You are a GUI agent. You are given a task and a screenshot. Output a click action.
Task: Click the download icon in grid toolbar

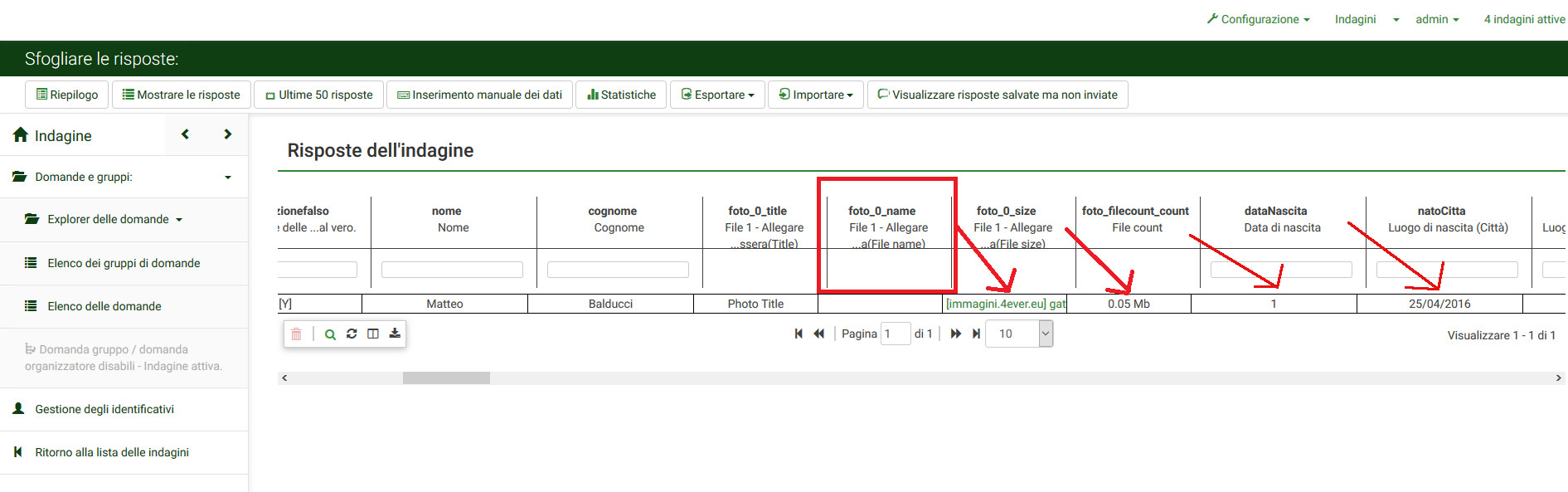tap(395, 334)
